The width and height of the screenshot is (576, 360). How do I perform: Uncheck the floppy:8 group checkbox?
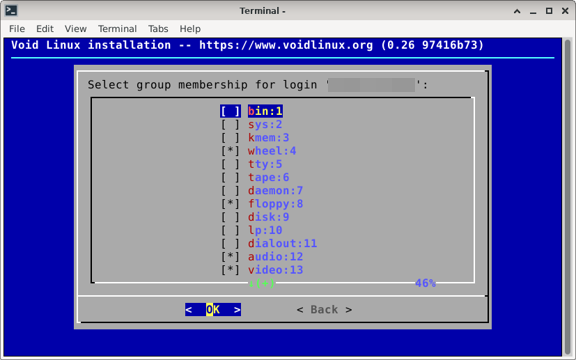tap(230, 204)
